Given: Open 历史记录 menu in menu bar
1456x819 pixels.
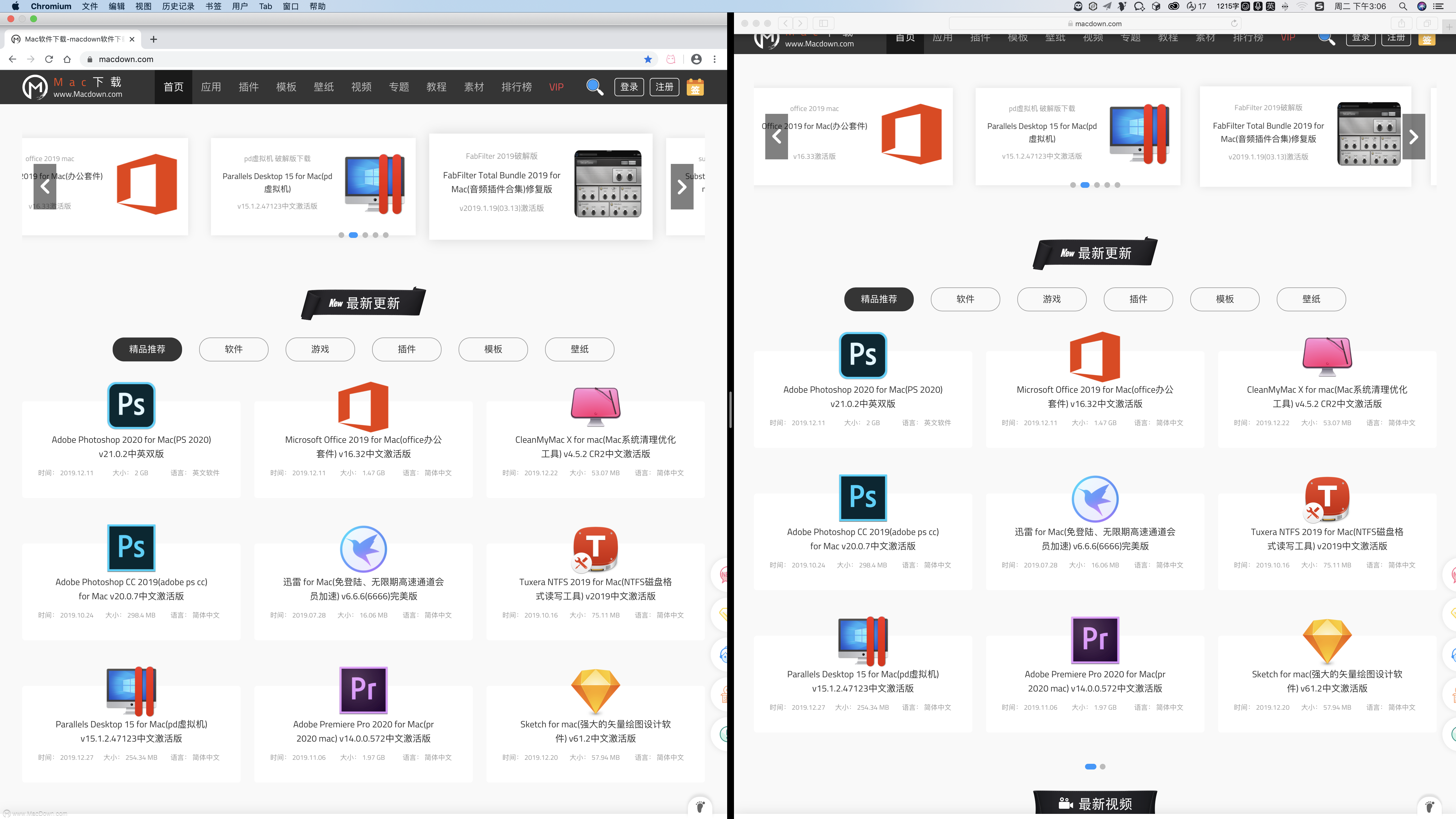Looking at the screenshot, I should (178, 6).
